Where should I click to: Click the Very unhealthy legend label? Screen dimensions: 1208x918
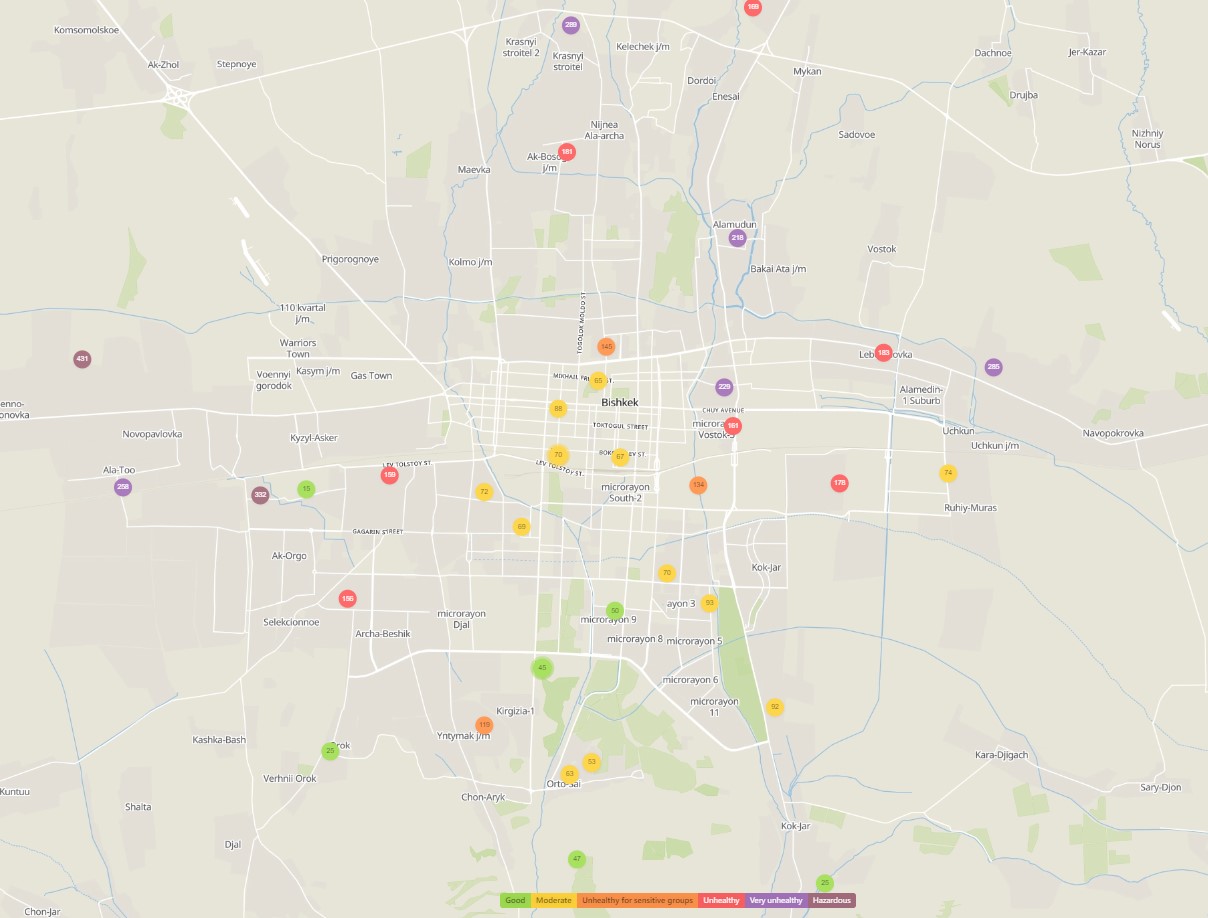pos(776,900)
